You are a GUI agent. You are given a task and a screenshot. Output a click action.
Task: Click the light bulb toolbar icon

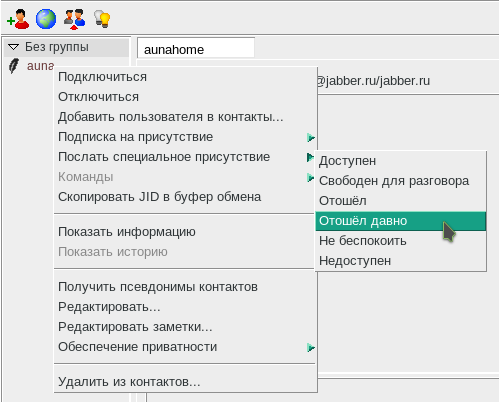(x=102, y=19)
